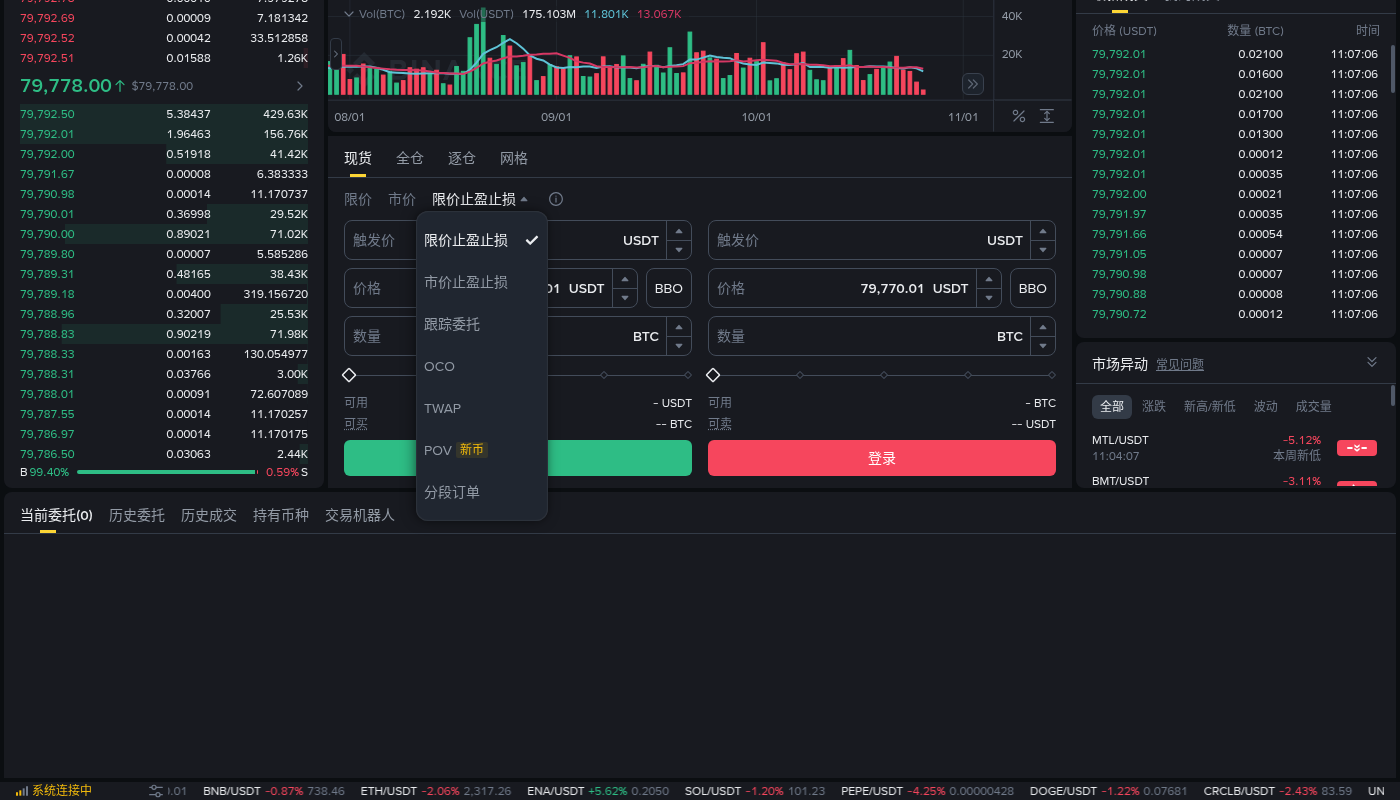Select 市价止盈止损 from the dropdown menu

482,282
